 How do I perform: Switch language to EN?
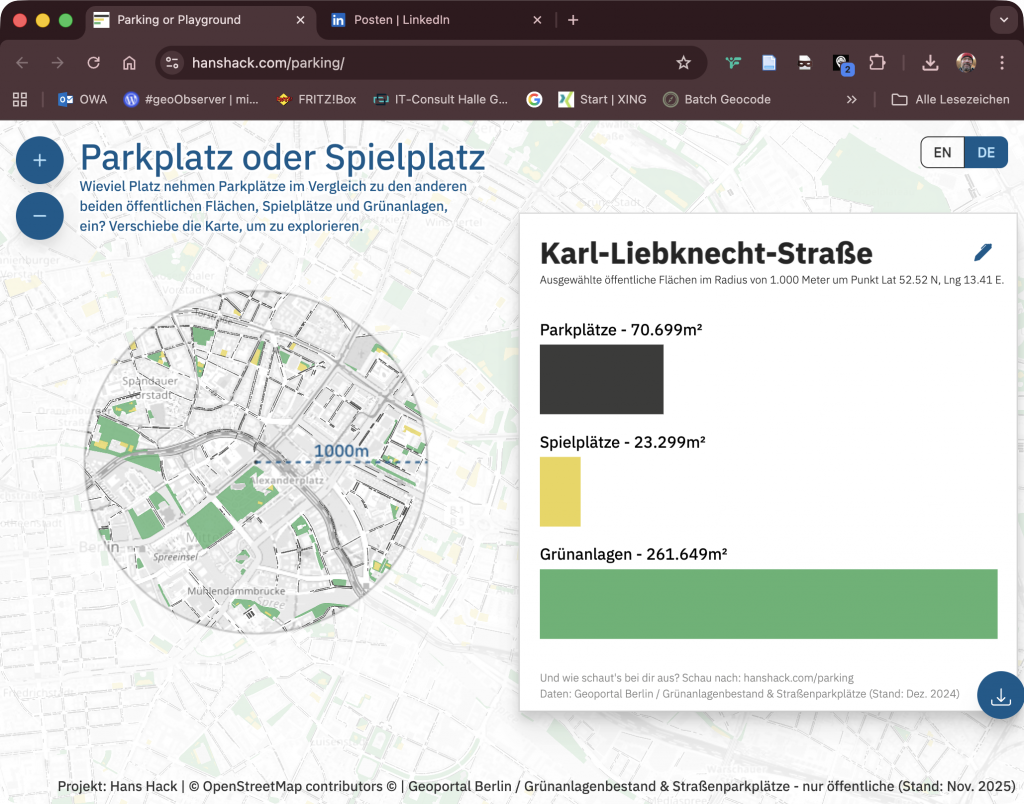pyautogui.click(x=942, y=152)
